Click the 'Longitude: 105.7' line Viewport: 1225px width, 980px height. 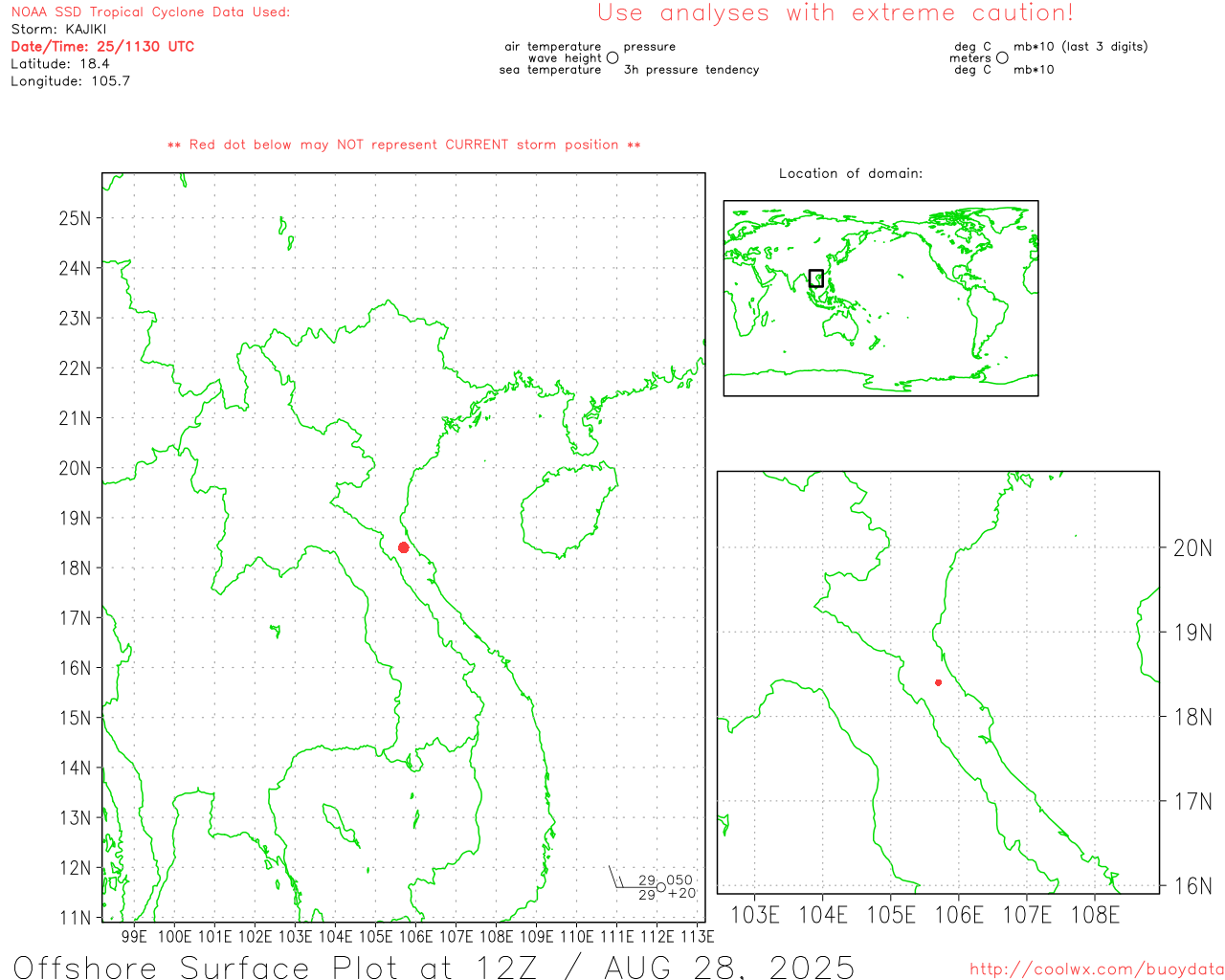pyautogui.click(x=70, y=81)
